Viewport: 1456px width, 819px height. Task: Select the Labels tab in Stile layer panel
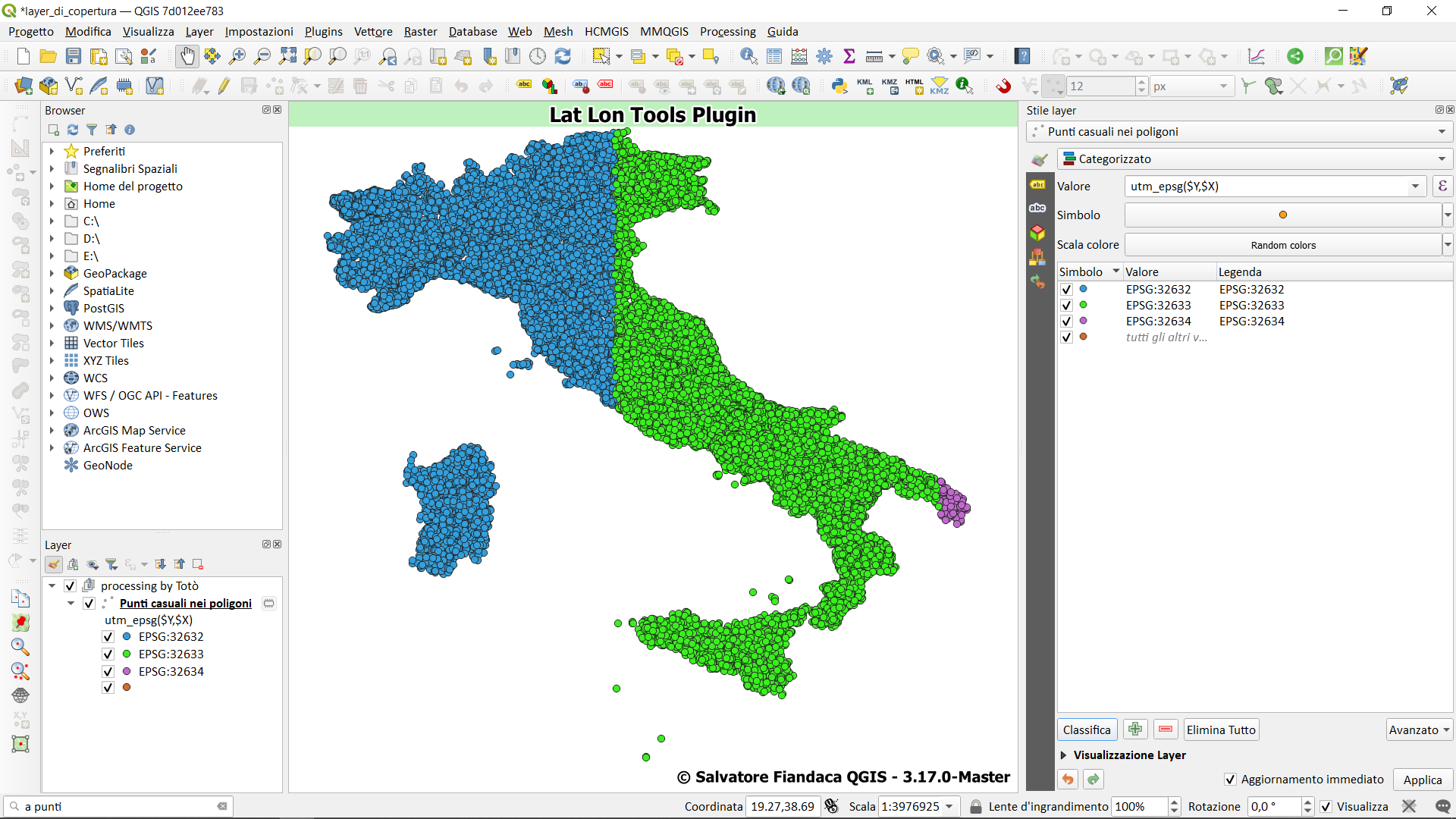[x=1038, y=184]
